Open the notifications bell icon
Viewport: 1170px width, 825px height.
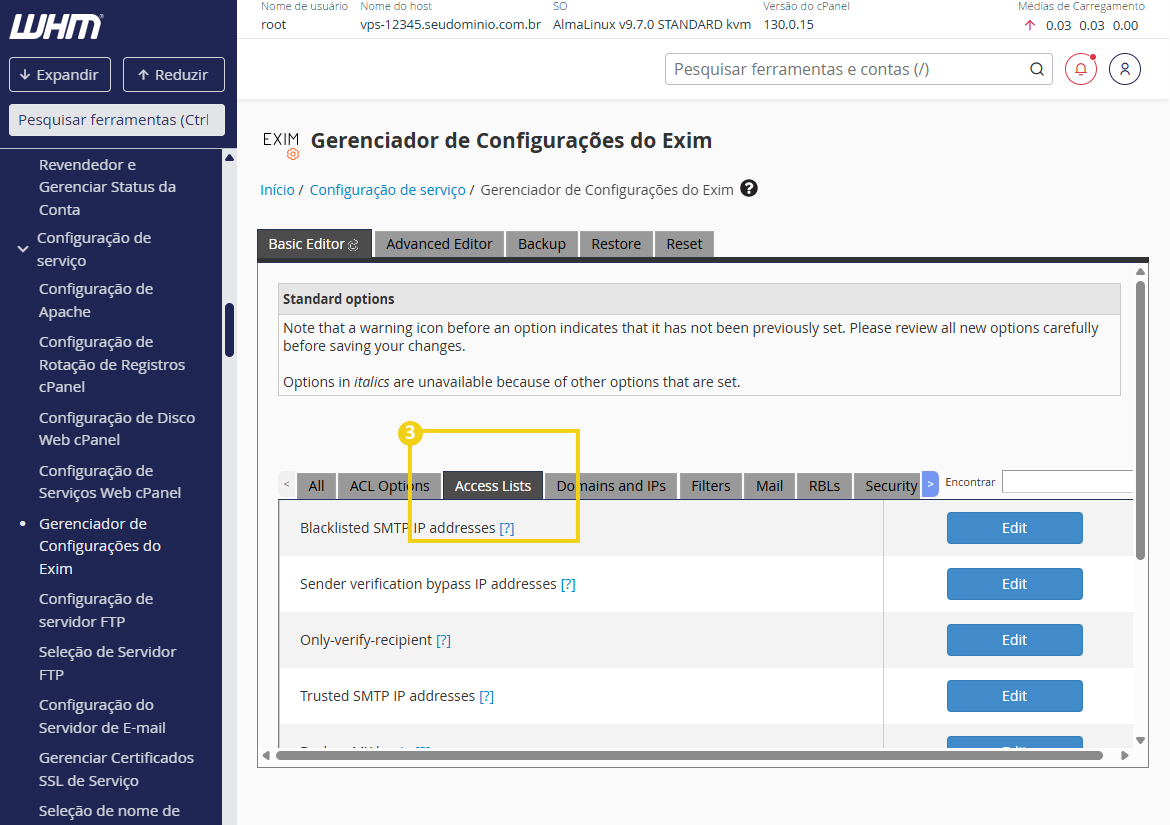[1080, 68]
